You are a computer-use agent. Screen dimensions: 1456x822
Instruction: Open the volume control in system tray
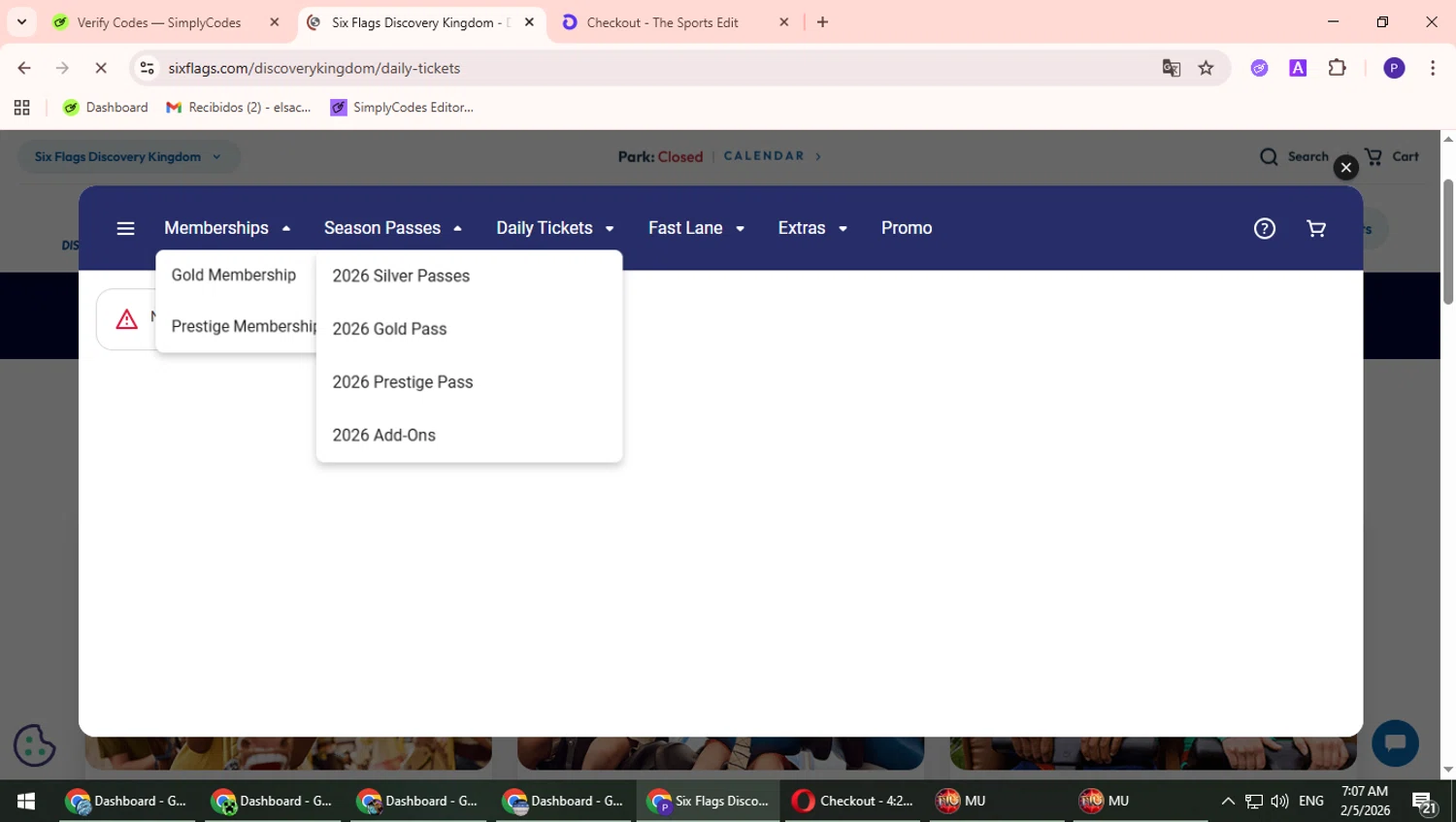[1279, 801]
